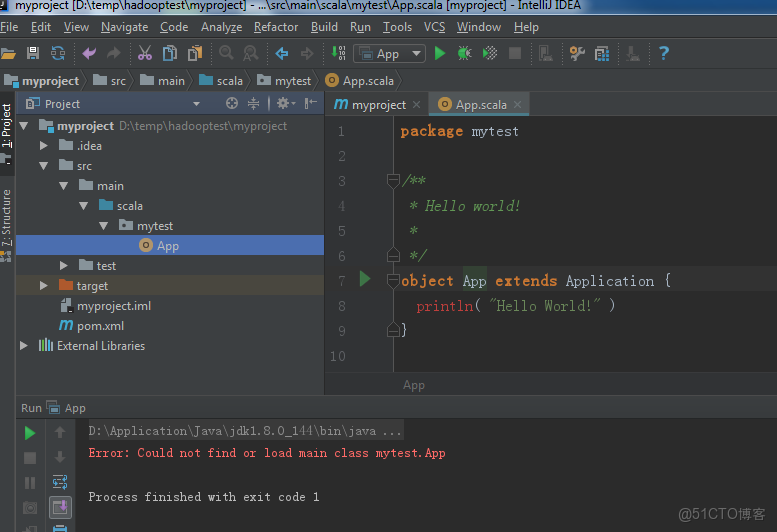Open the Help question mark icon
The image size is (777, 532).
tap(663, 54)
